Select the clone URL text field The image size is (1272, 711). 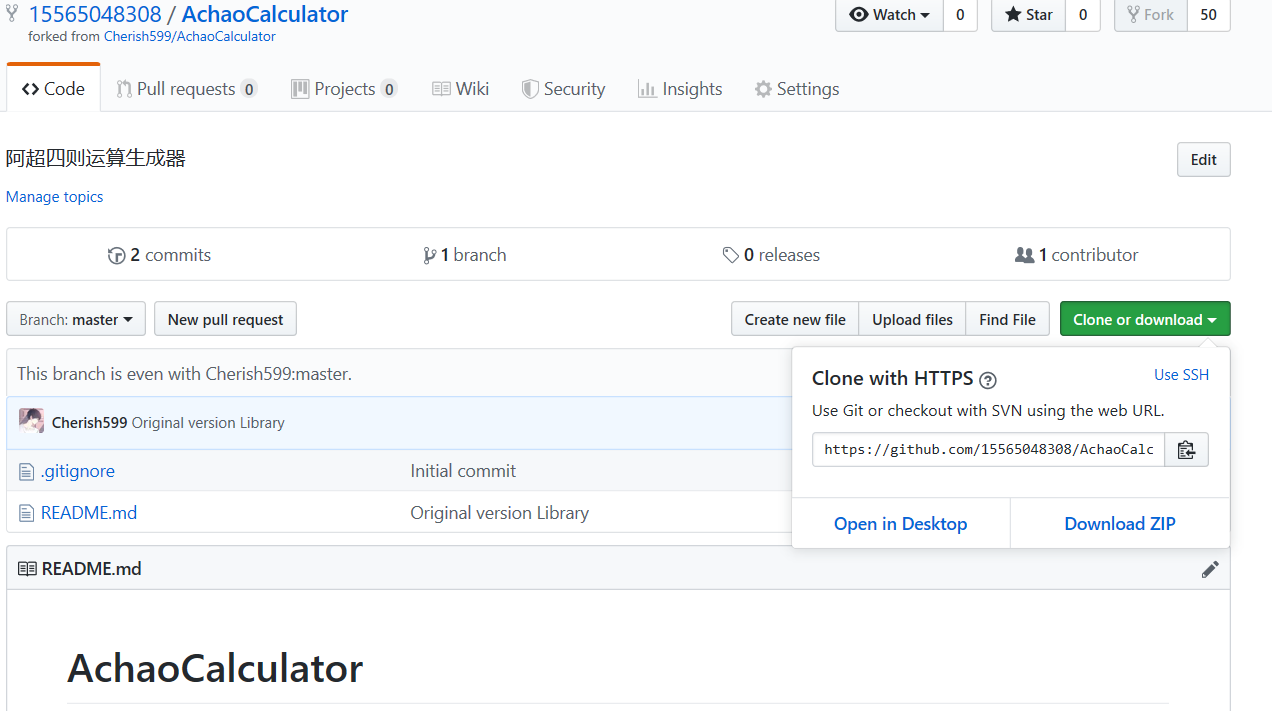coord(988,450)
